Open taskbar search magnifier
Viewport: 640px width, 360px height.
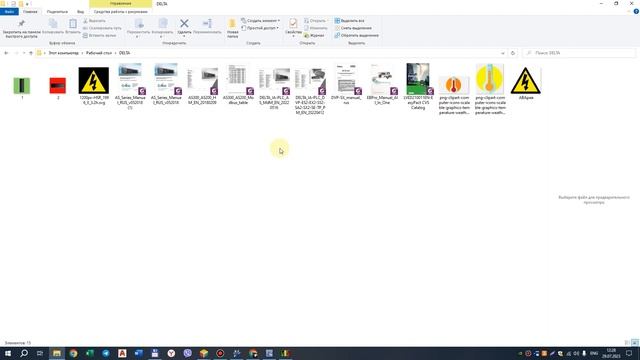[24, 353]
